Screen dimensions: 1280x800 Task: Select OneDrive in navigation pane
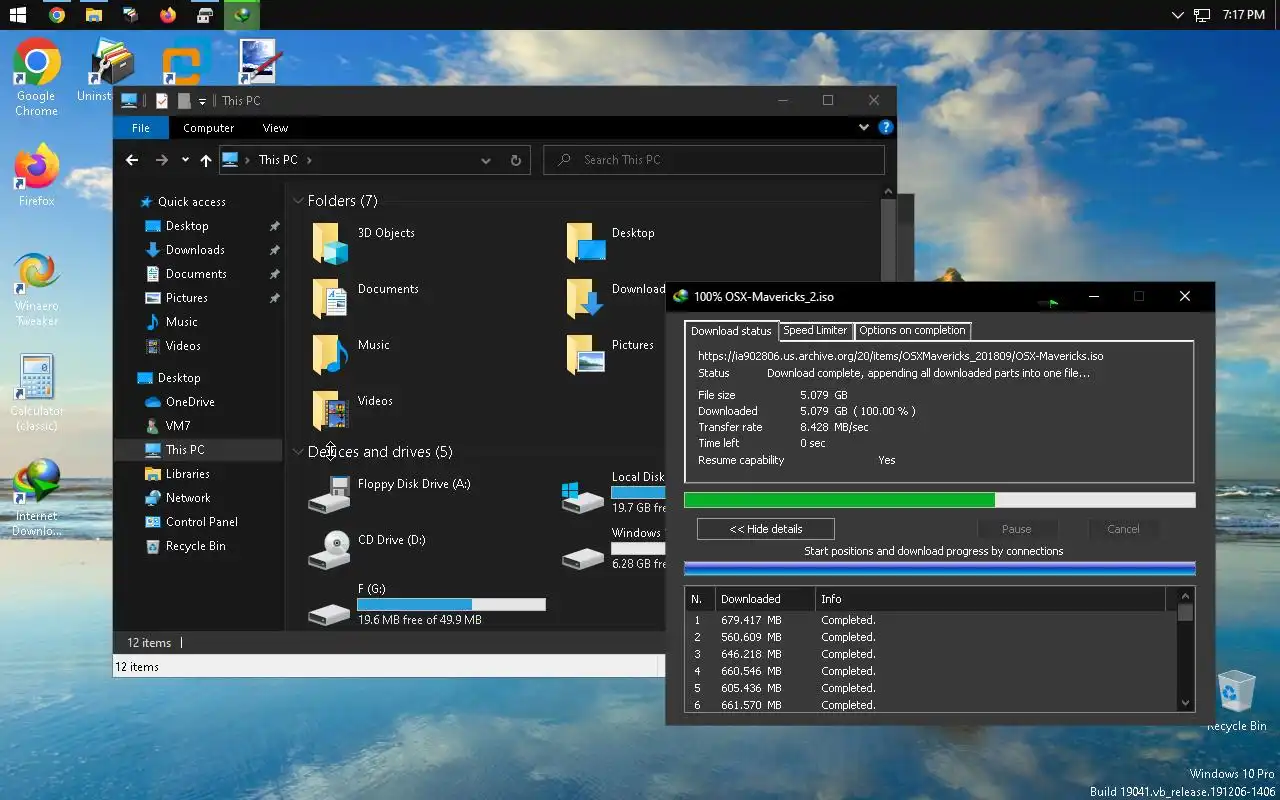click(190, 402)
